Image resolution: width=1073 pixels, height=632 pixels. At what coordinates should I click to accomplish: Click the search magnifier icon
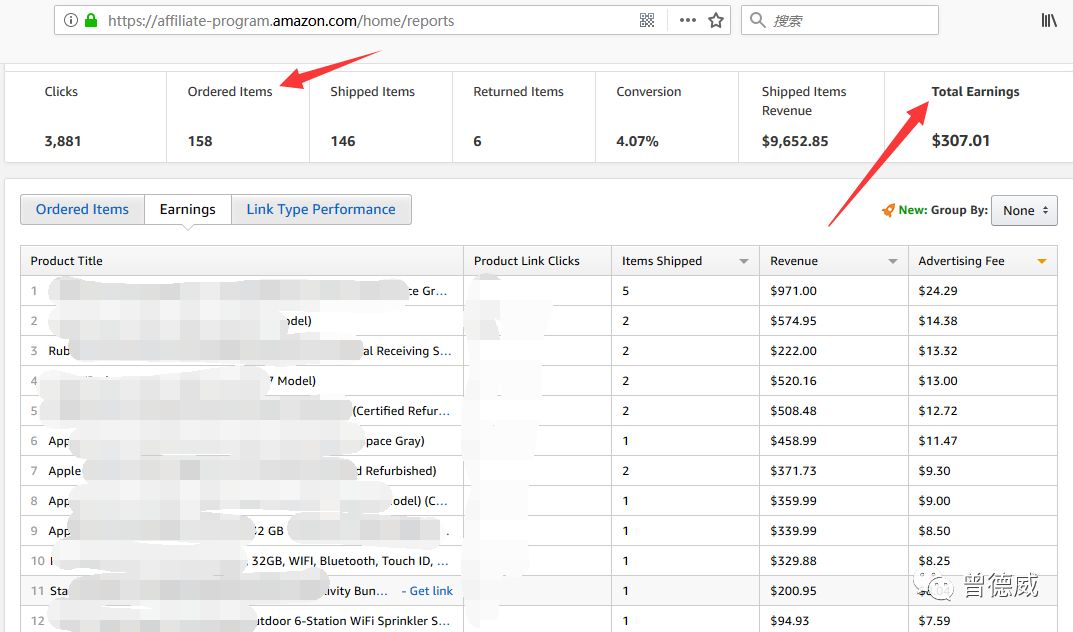click(758, 20)
